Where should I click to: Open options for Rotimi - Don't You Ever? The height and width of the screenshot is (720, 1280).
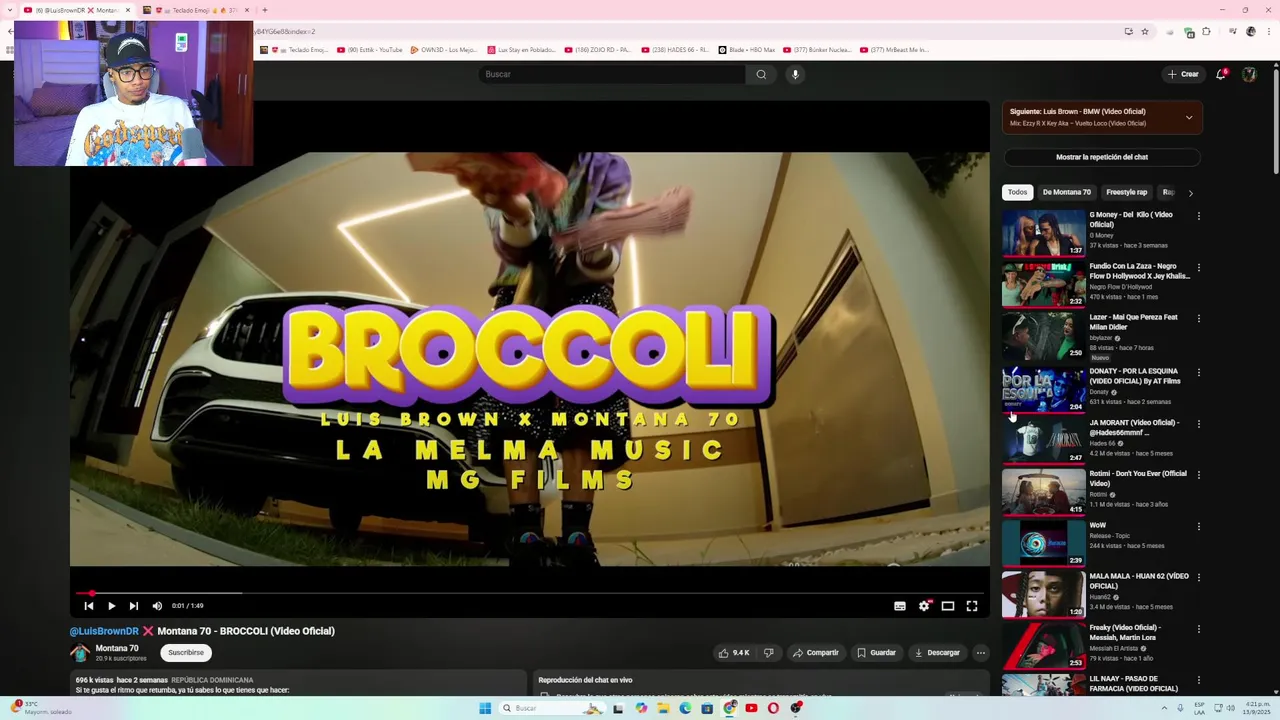point(1198,475)
